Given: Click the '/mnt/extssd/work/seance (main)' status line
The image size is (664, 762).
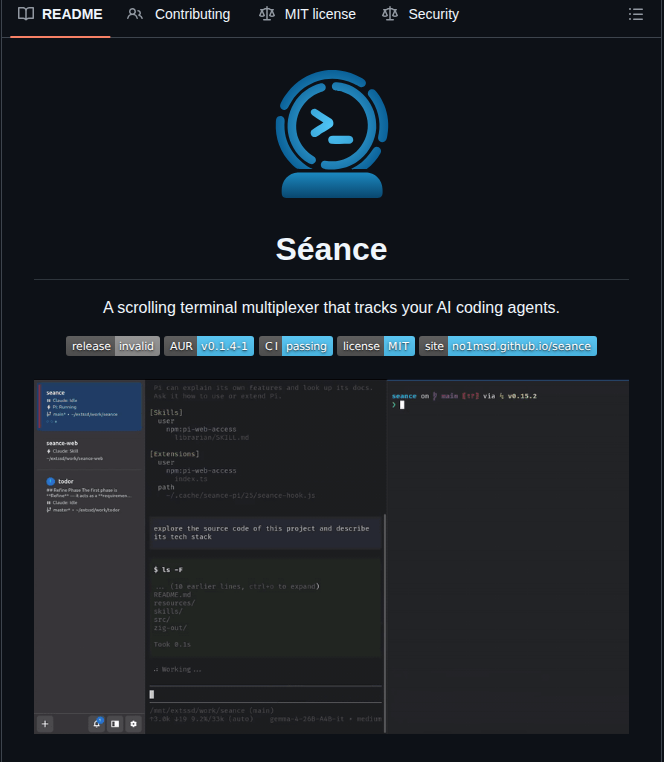Looking at the screenshot, I should (212, 710).
